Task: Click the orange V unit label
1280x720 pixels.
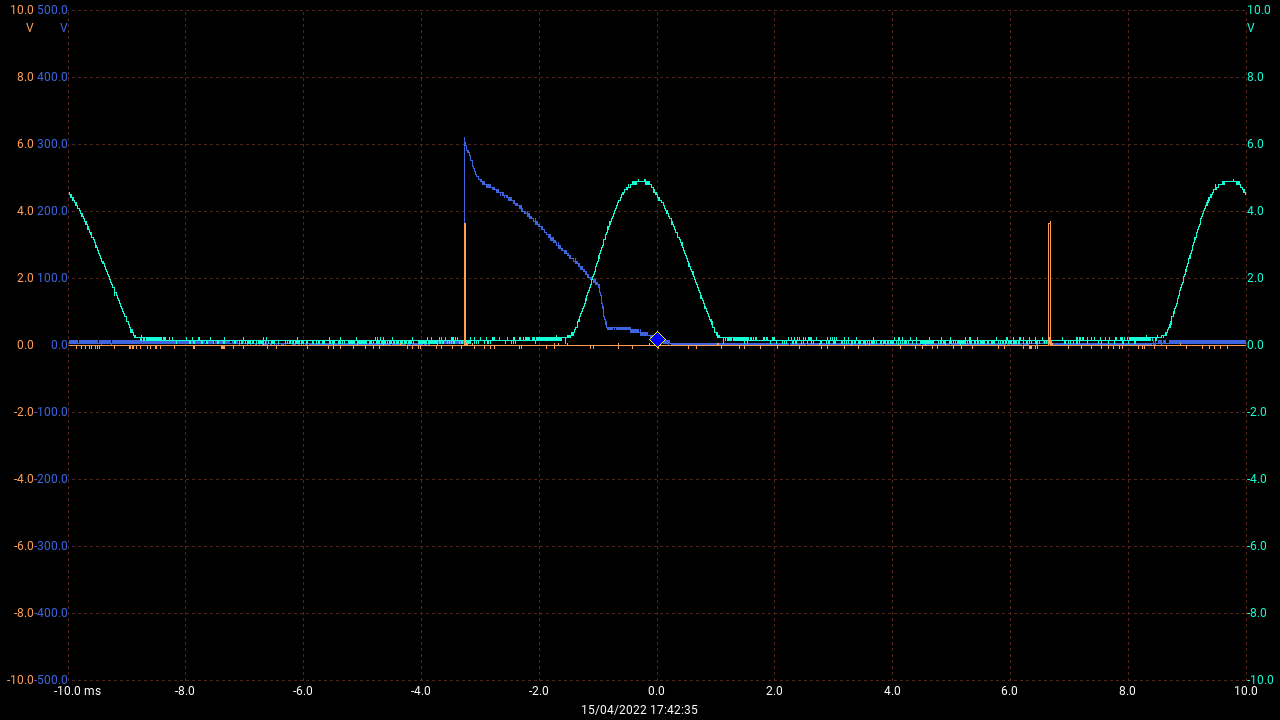Action: click(30, 28)
